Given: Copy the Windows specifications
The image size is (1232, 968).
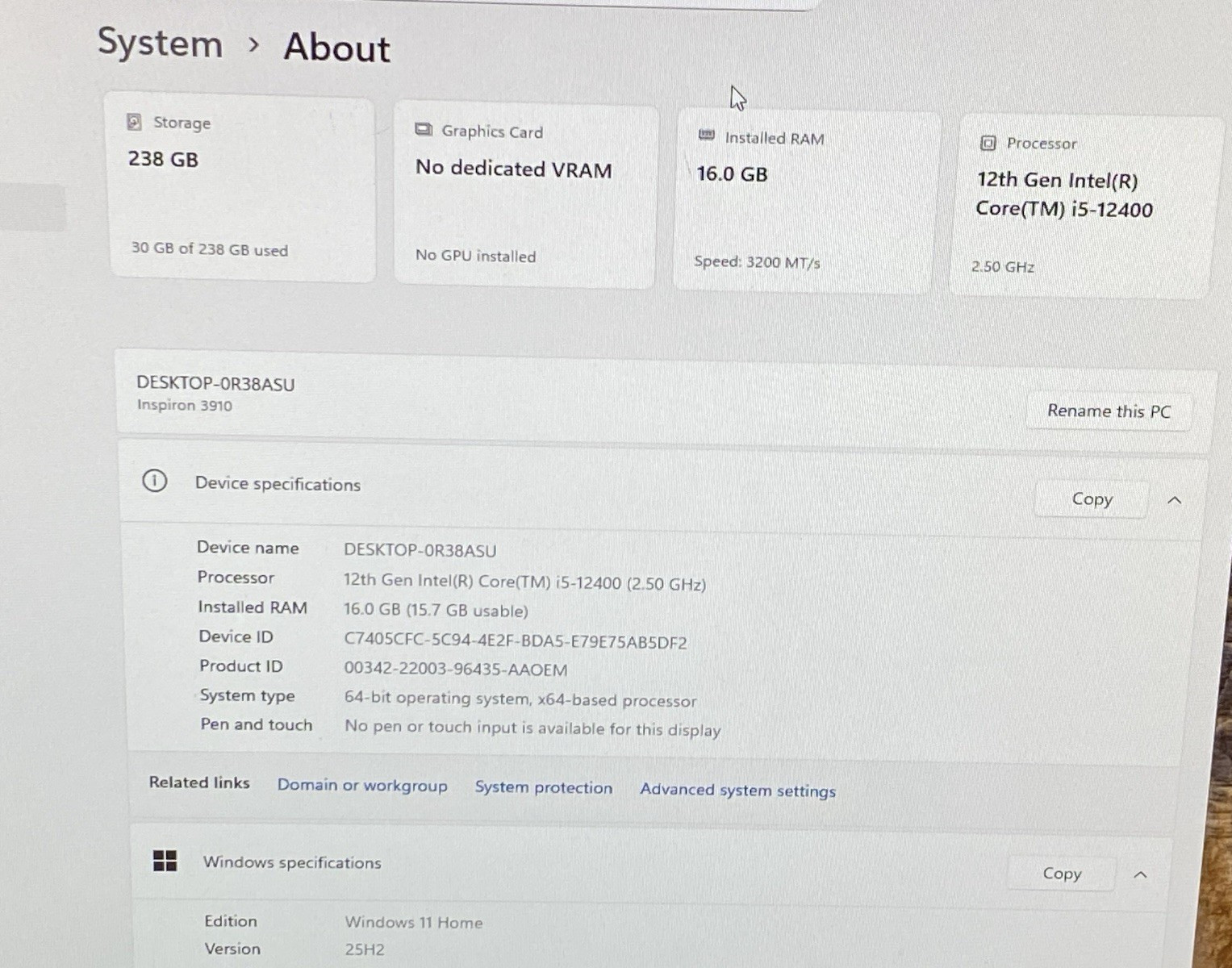Looking at the screenshot, I should [1062, 874].
